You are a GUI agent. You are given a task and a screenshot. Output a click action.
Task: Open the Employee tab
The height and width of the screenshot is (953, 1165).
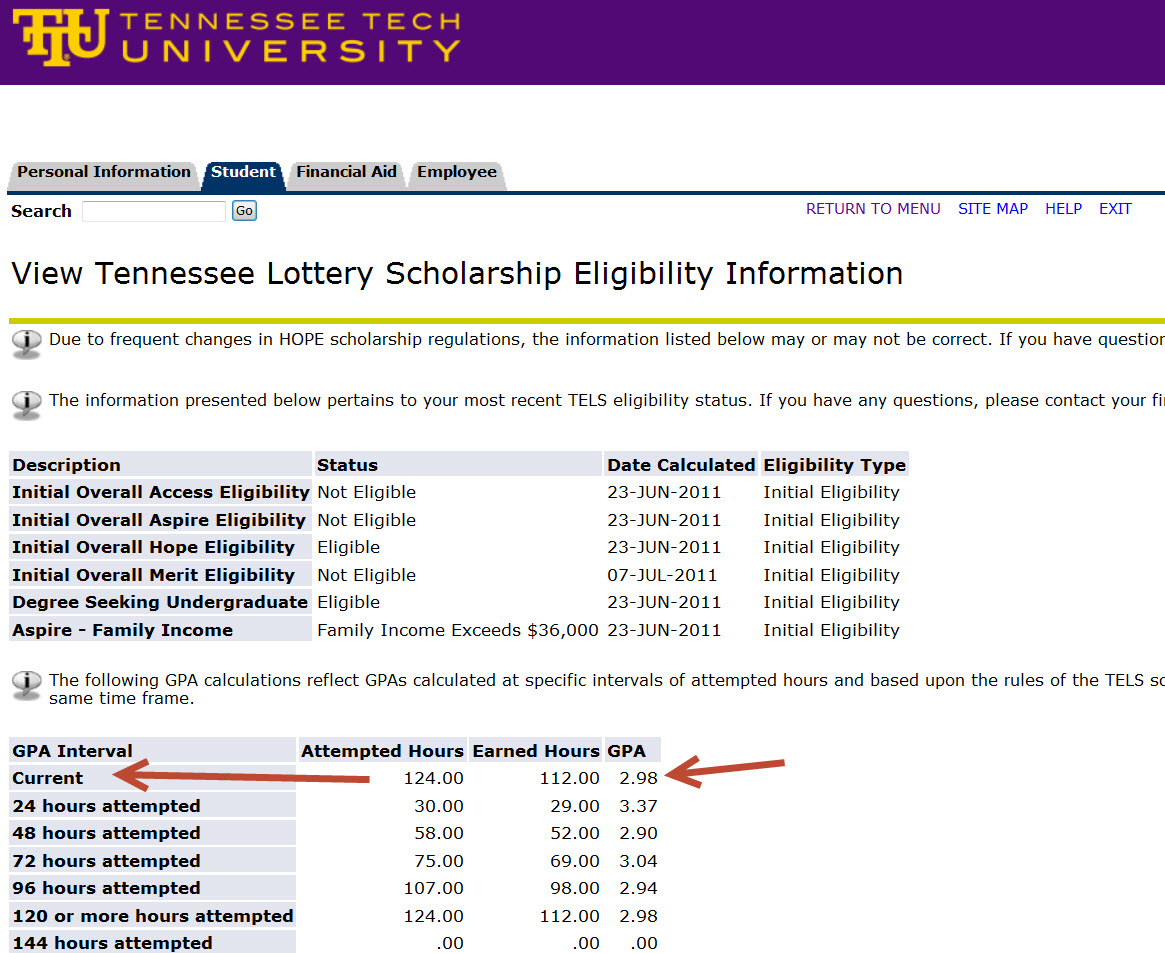(x=456, y=172)
